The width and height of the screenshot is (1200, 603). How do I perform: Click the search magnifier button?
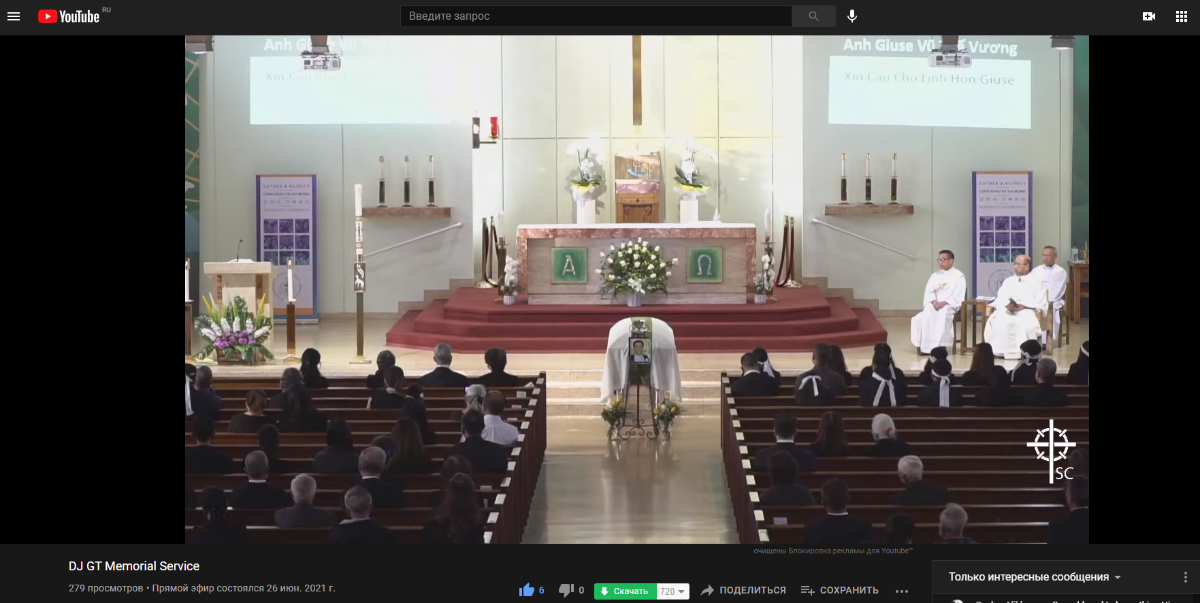tap(813, 16)
